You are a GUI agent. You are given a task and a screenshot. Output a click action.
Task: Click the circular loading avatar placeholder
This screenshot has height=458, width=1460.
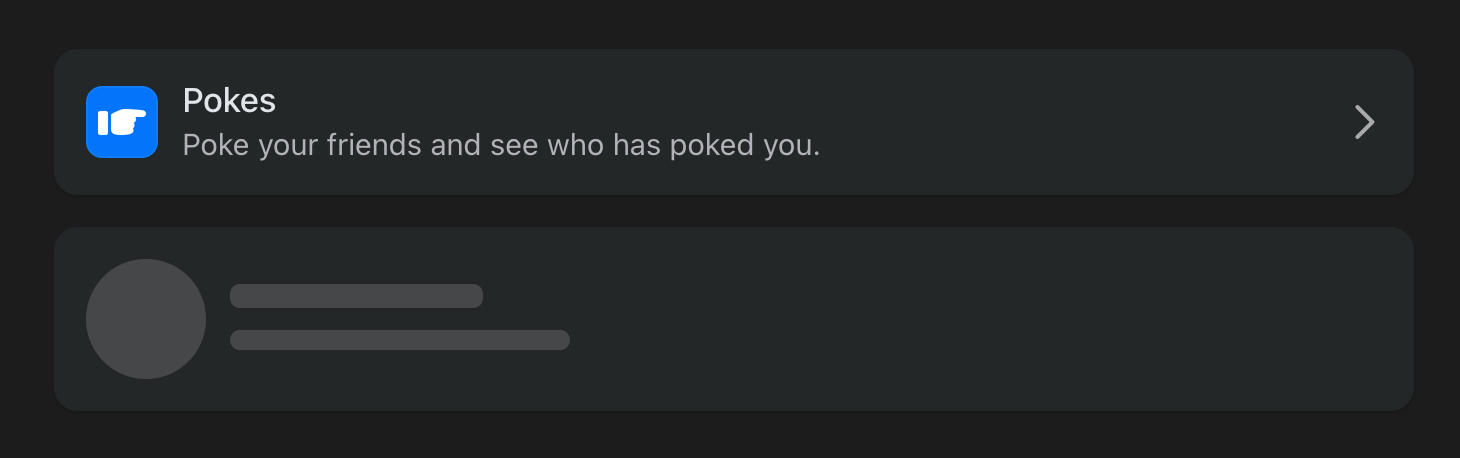click(146, 319)
